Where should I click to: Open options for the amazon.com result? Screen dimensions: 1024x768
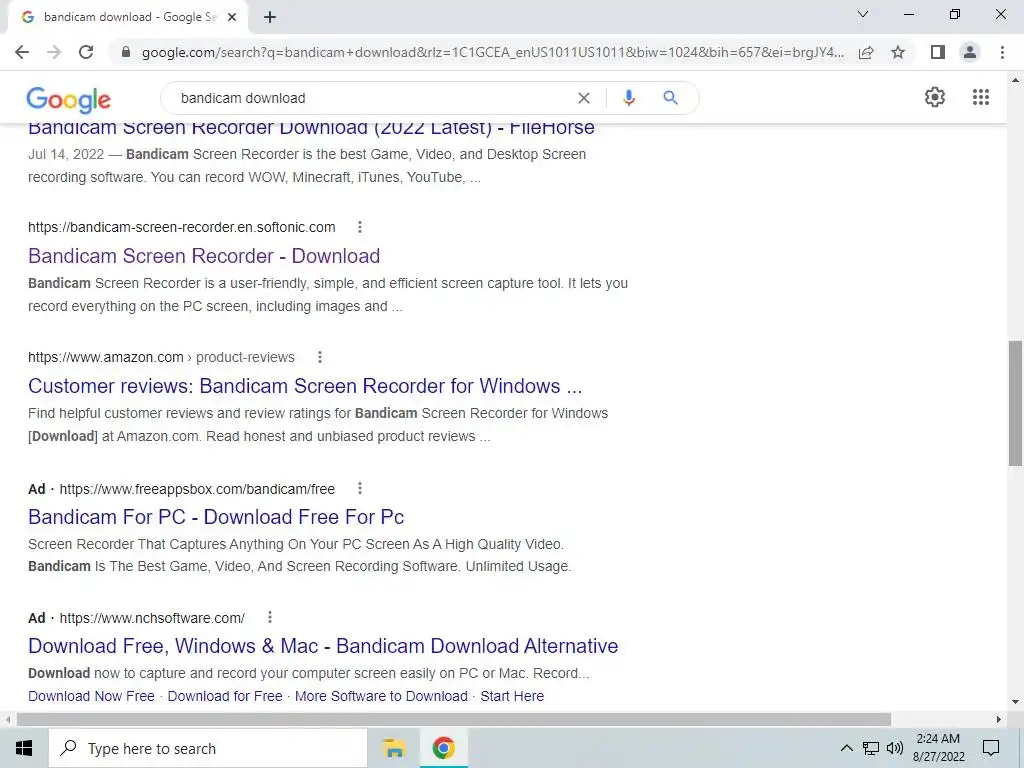tap(319, 357)
